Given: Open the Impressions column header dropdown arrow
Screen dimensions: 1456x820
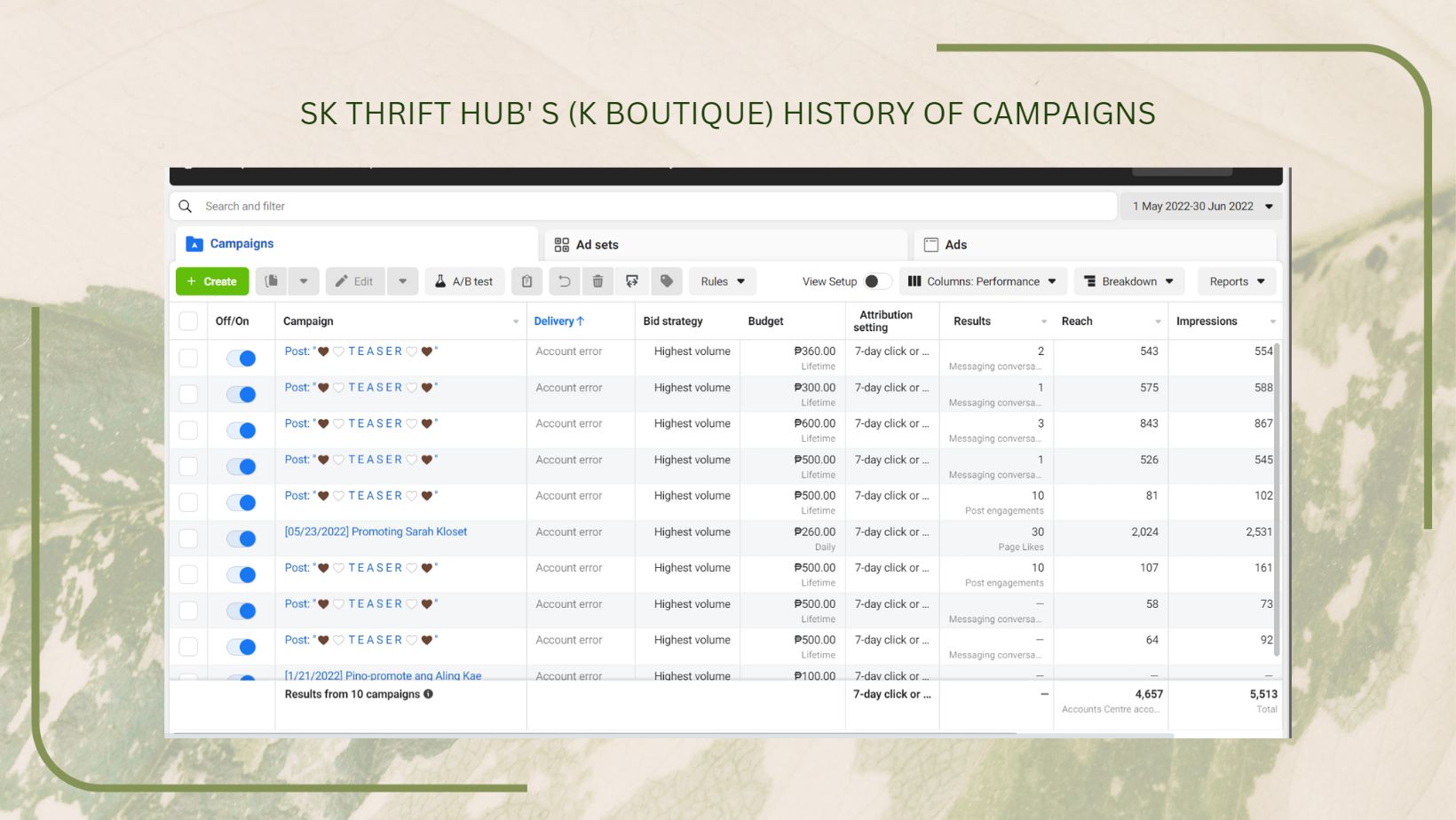Looking at the screenshot, I should coord(1272,321).
